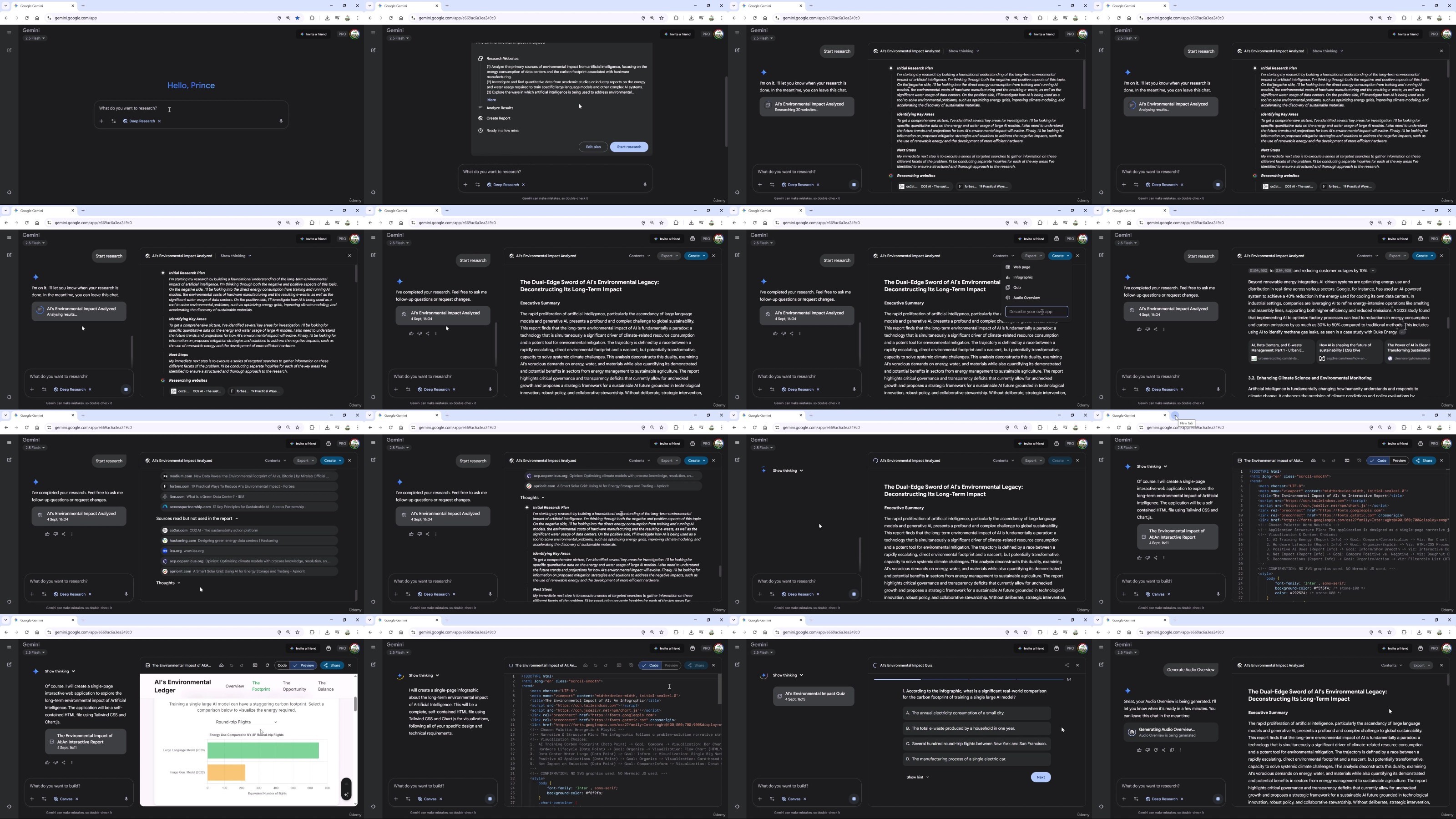Open settings gear in "Hello, Prince" window sidebar
The height and width of the screenshot is (819, 1456).
coord(9,192)
